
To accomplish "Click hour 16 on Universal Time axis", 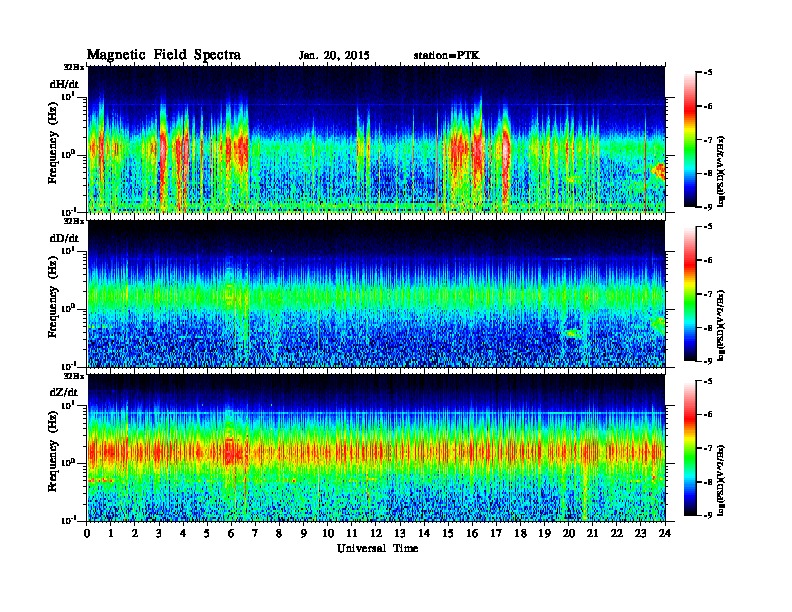I will tap(472, 534).
